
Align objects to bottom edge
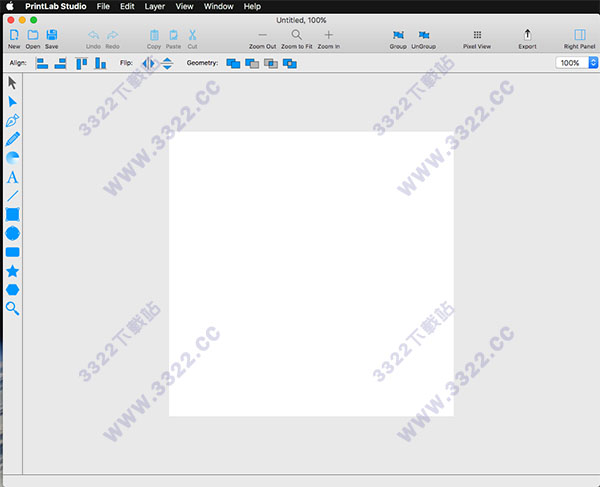(x=100, y=63)
